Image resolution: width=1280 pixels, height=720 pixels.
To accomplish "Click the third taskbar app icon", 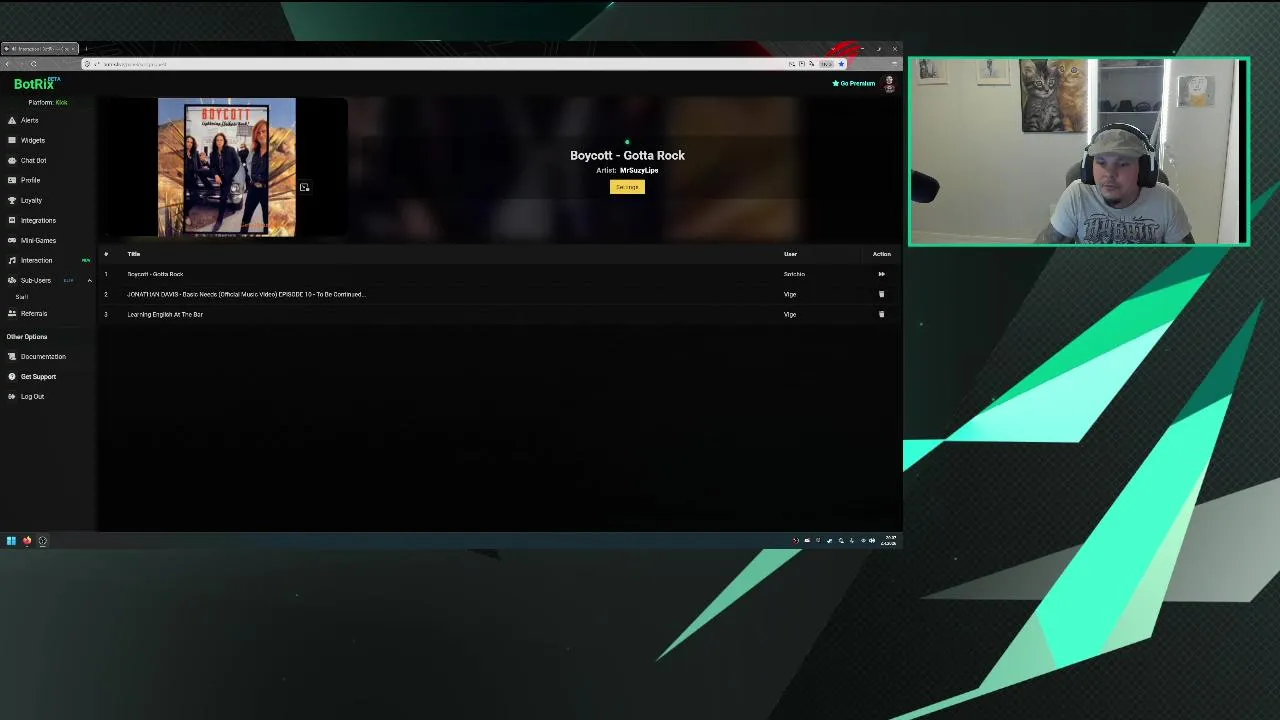I will pos(42,541).
